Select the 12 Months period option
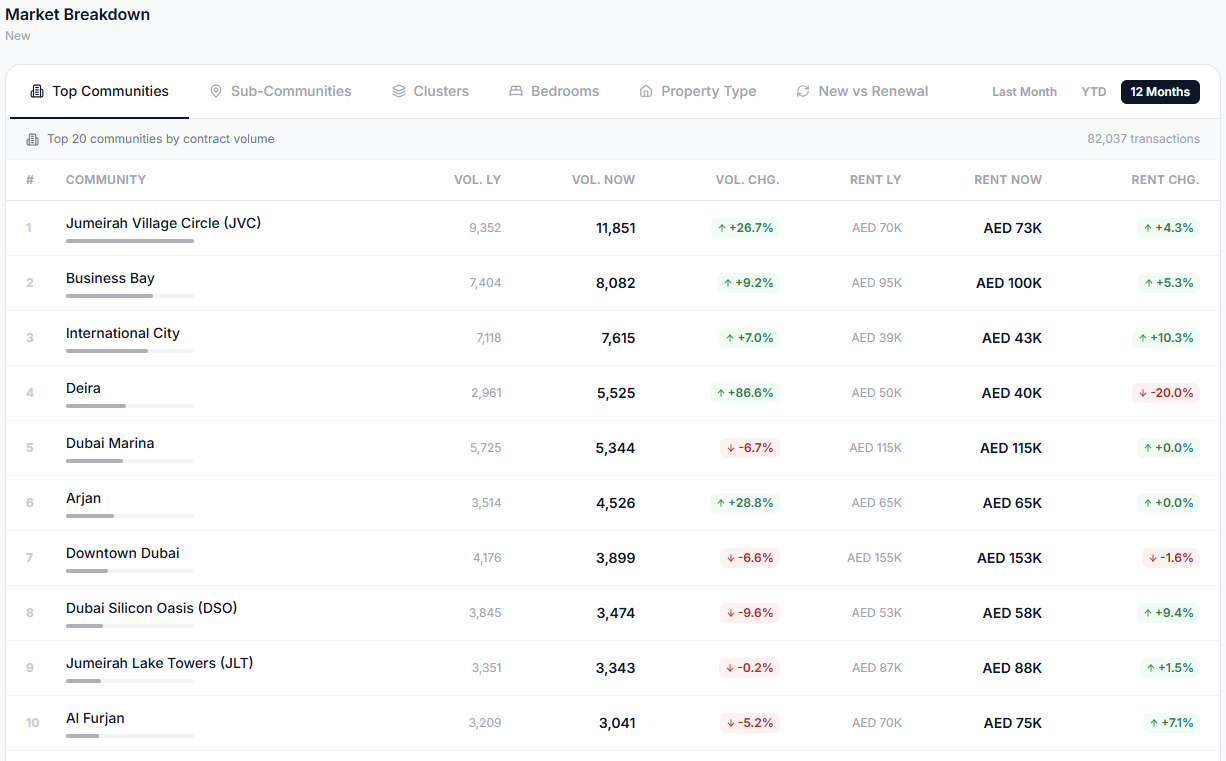Screen dimensions: 1226x761 (1160, 92)
